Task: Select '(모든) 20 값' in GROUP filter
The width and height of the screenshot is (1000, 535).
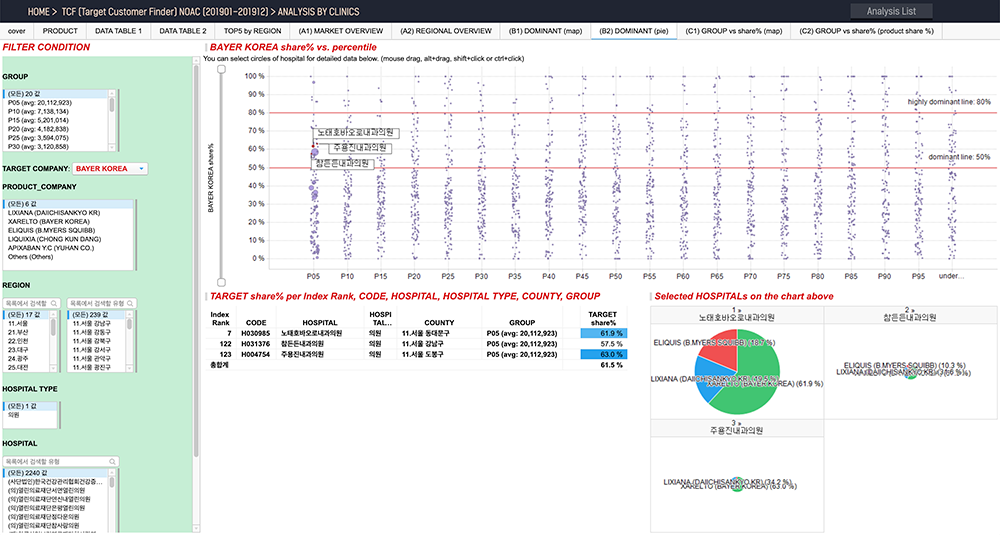Action: pyautogui.click(x=56, y=94)
